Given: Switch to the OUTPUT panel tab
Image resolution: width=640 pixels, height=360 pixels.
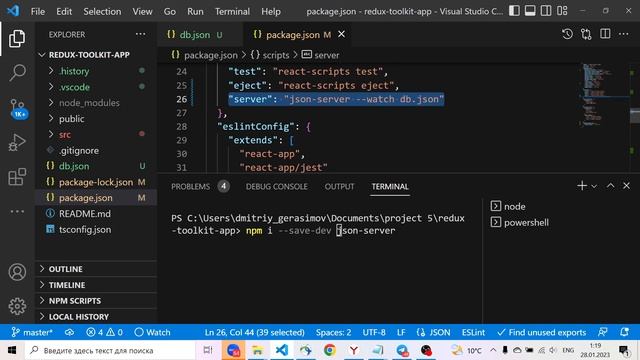Looking at the screenshot, I should click(x=339, y=187).
